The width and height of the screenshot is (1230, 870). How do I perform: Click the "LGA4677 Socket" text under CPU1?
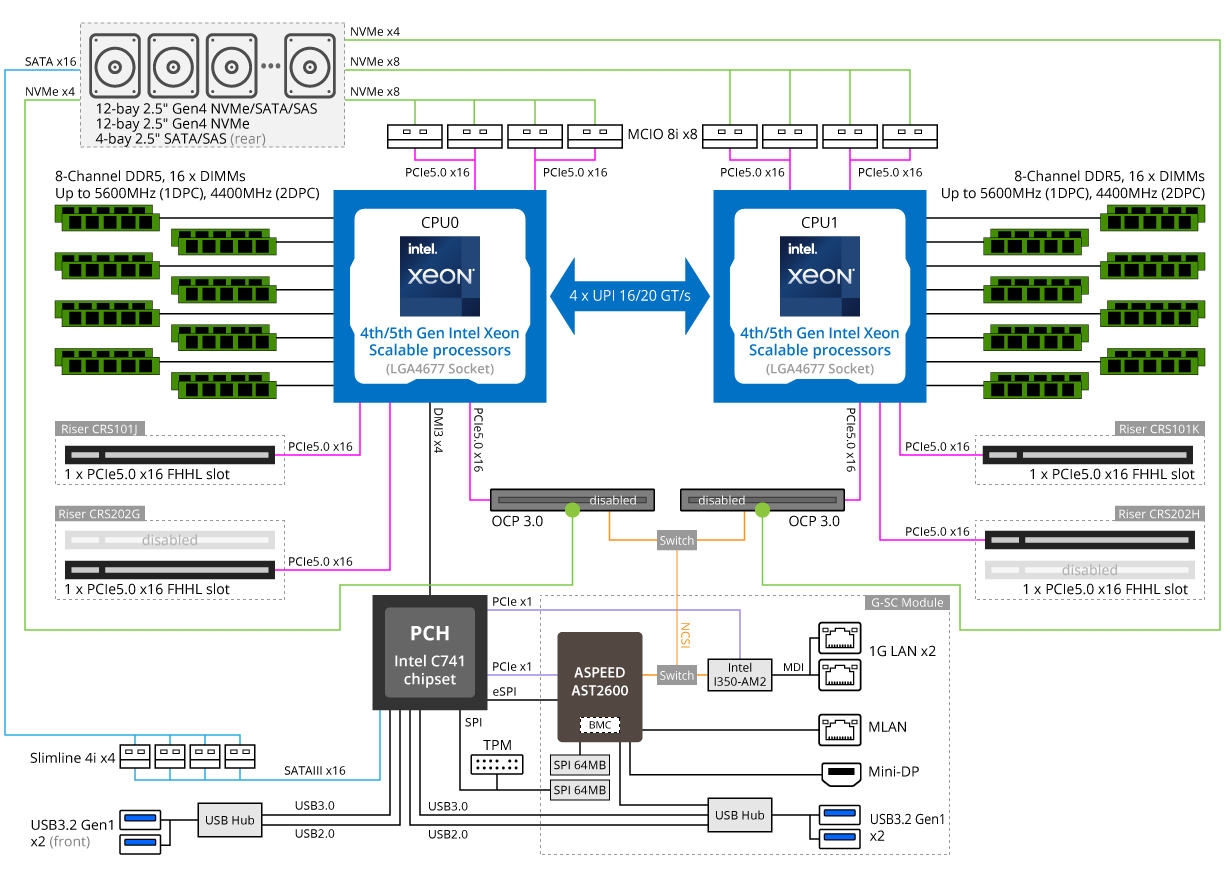820,369
